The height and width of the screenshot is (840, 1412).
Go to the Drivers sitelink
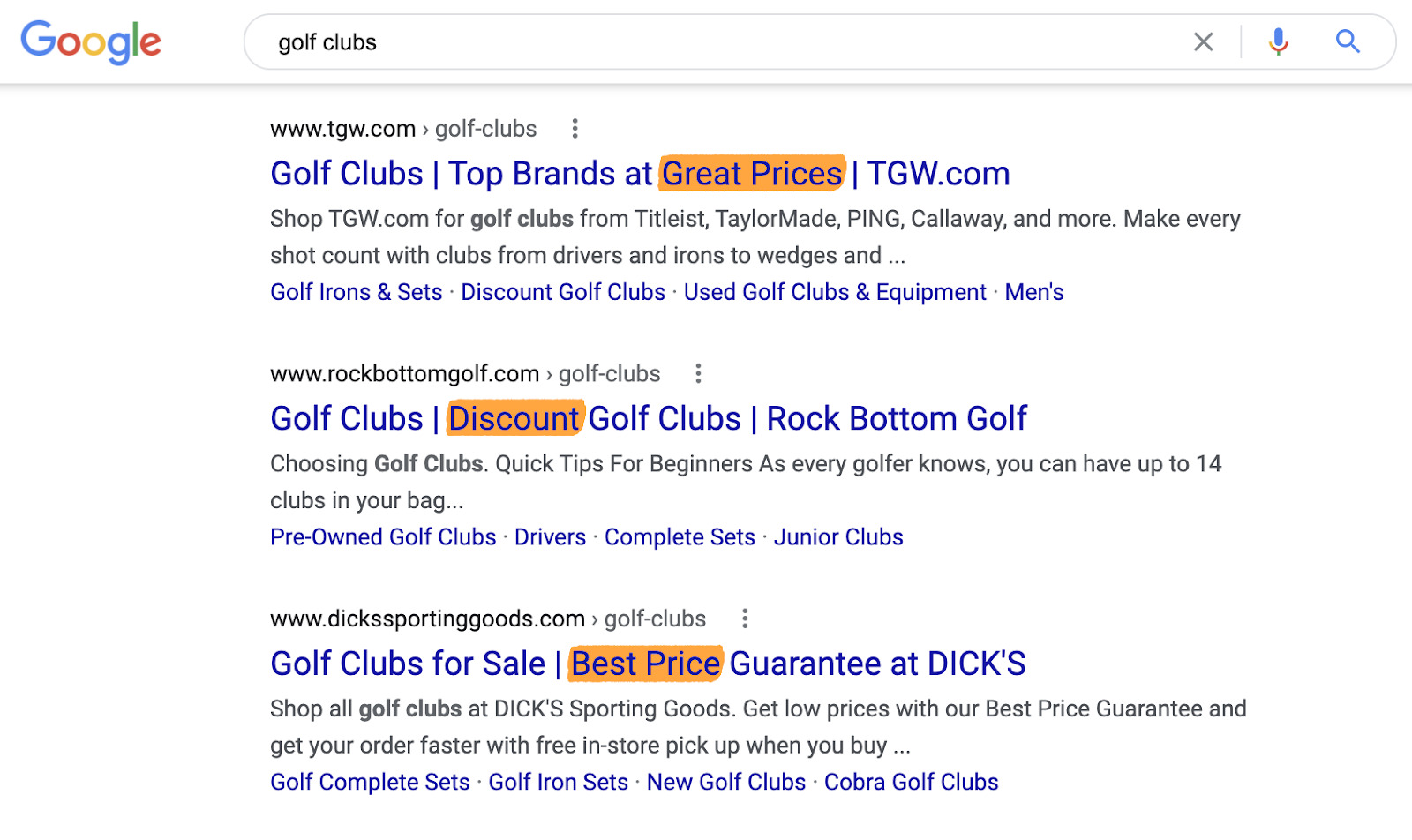(550, 537)
